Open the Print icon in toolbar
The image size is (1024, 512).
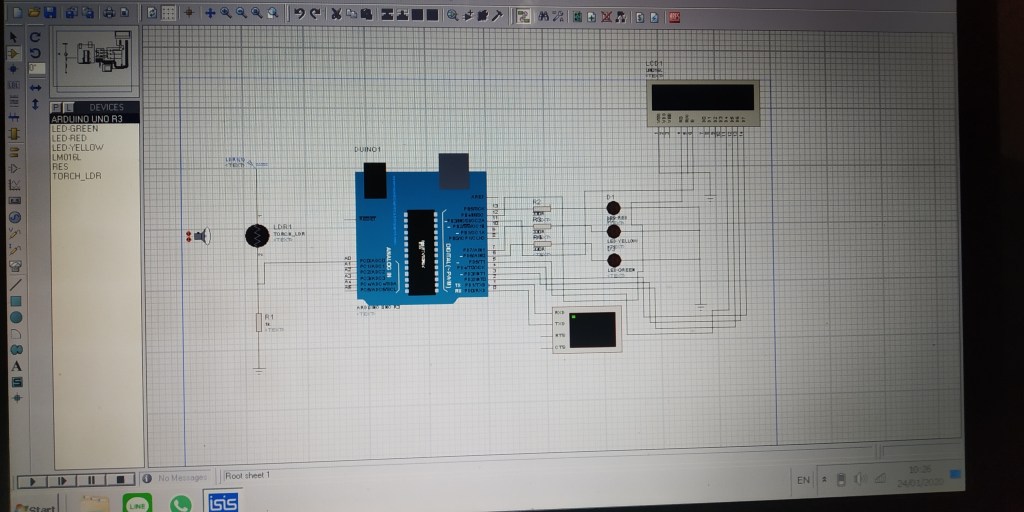(x=107, y=14)
